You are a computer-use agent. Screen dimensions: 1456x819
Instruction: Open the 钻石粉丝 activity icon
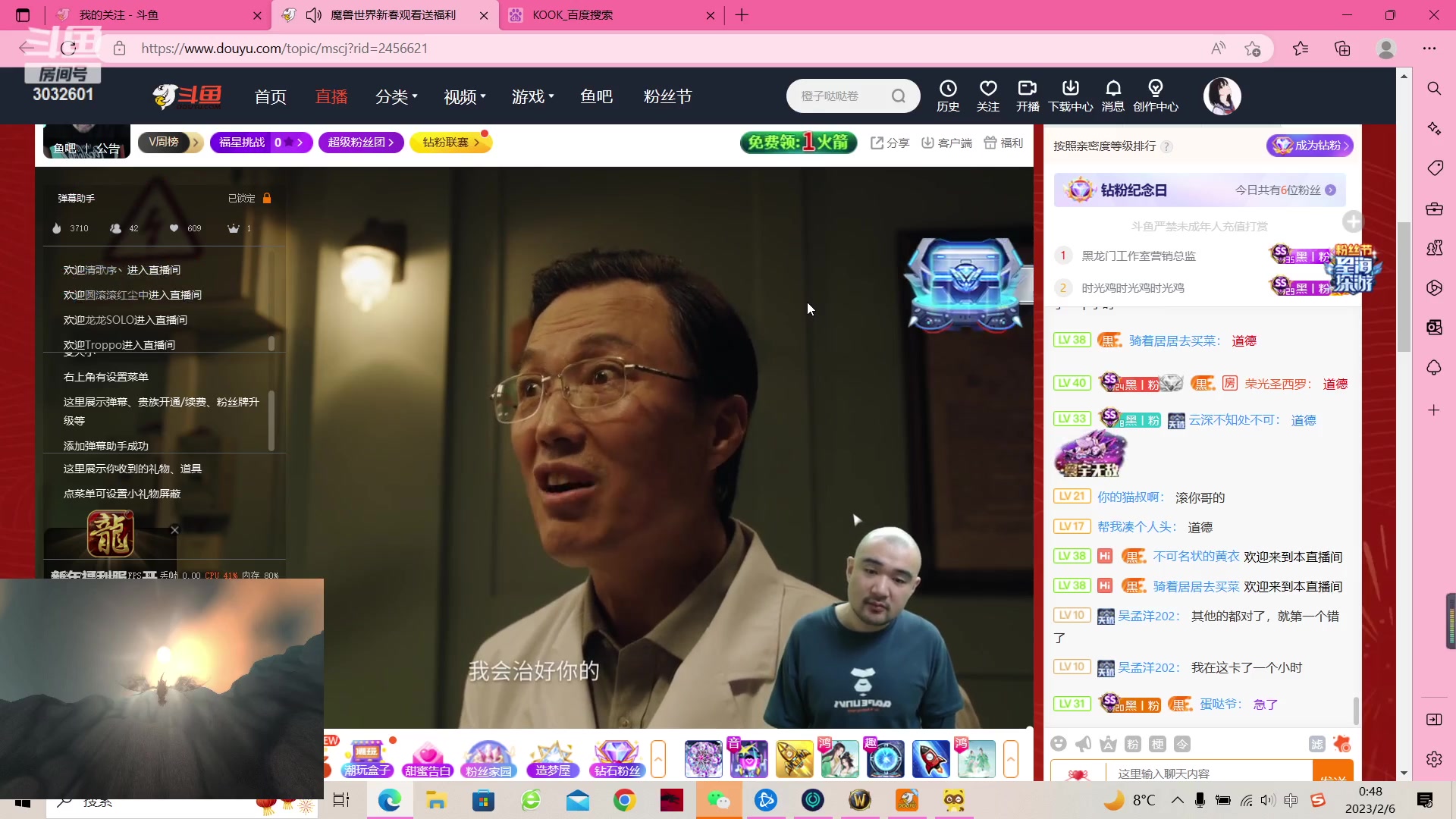click(x=617, y=759)
